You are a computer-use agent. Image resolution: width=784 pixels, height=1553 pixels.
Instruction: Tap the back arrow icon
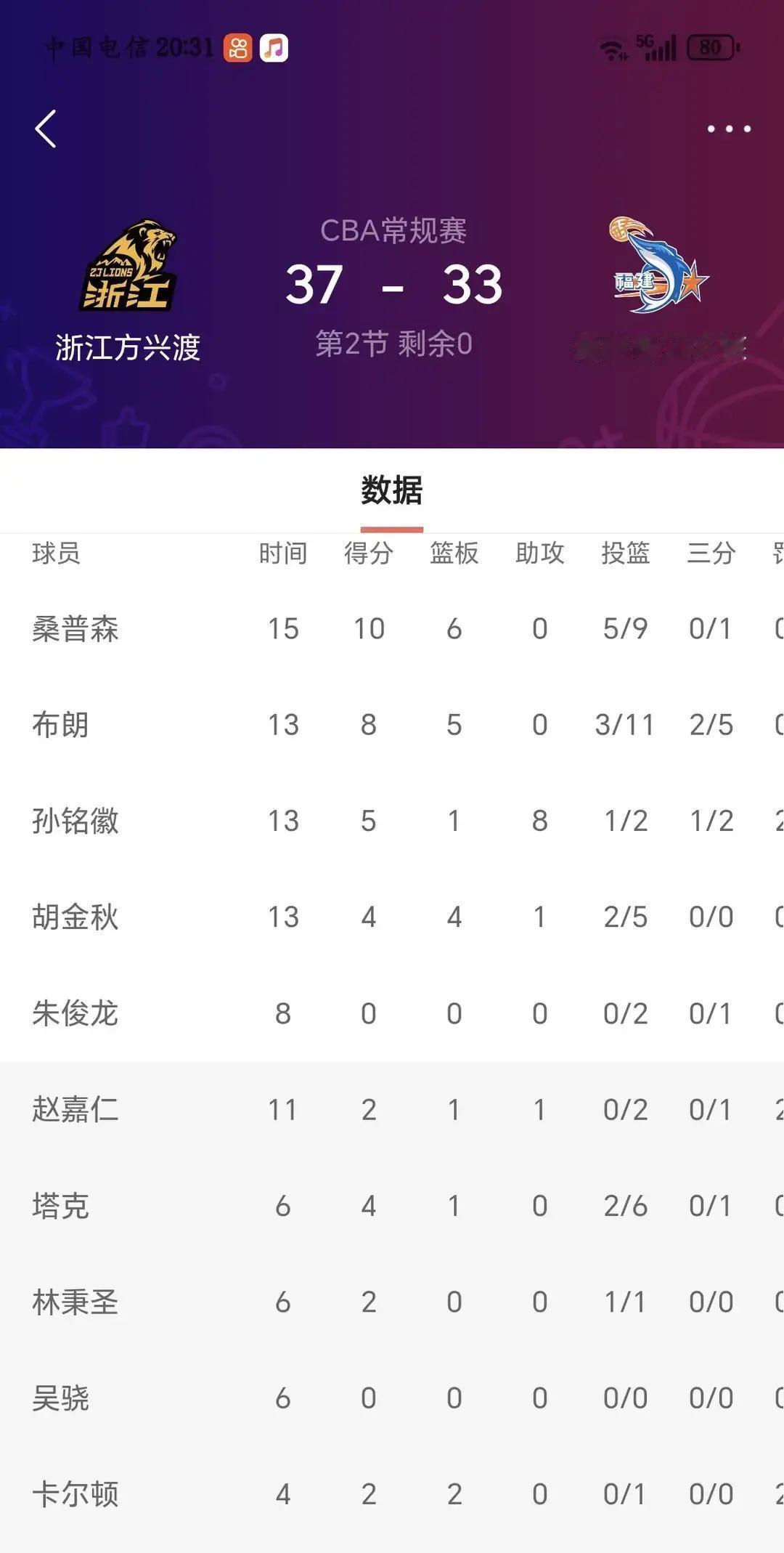(x=46, y=129)
